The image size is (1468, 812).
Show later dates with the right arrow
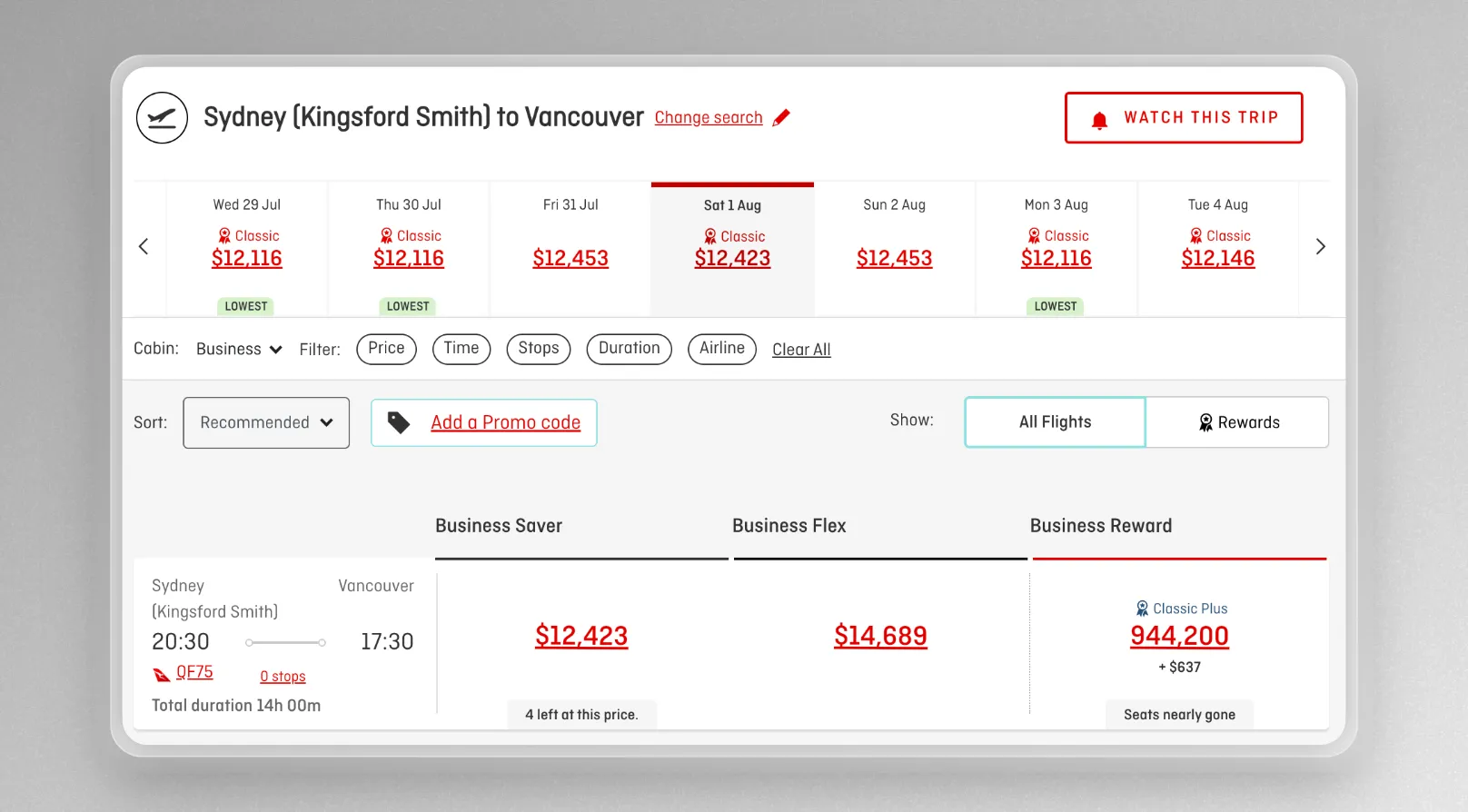point(1321,246)
